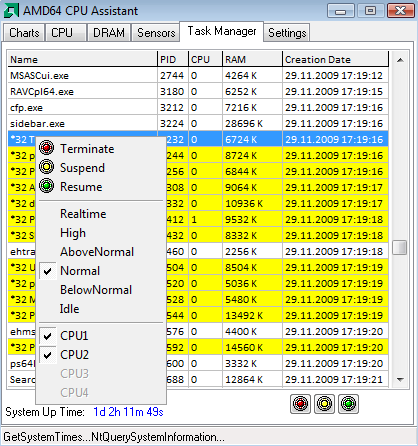Viewport: 418px width, 446px height.
Task: Open the CPU tab
Action: click(66, 33)
